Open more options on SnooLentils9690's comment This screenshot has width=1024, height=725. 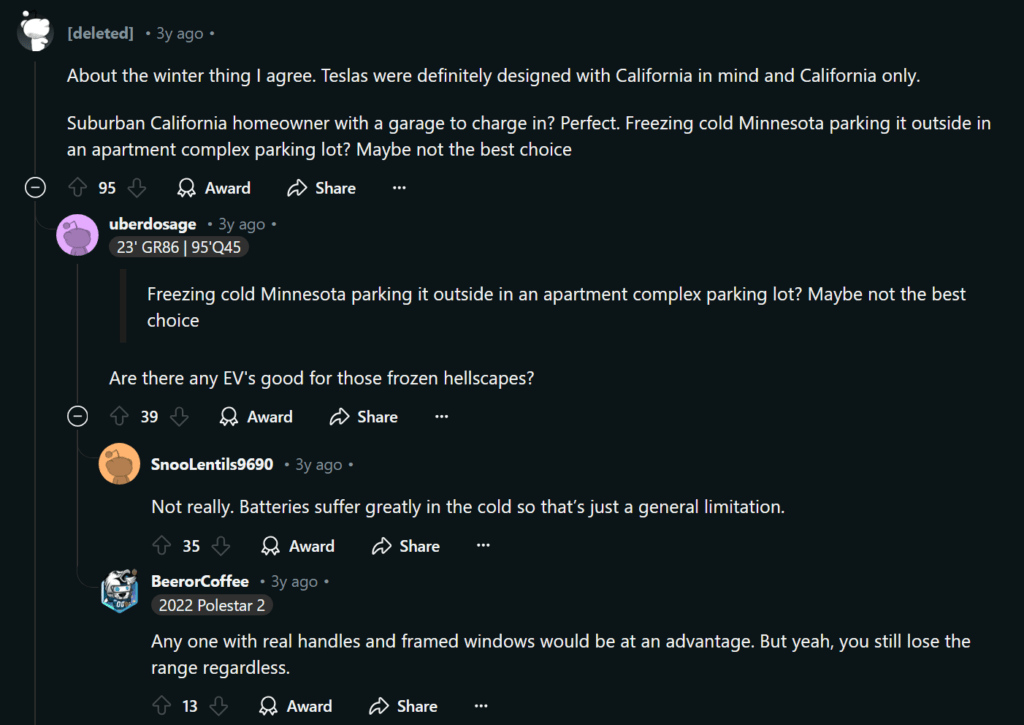coord(483,545)
